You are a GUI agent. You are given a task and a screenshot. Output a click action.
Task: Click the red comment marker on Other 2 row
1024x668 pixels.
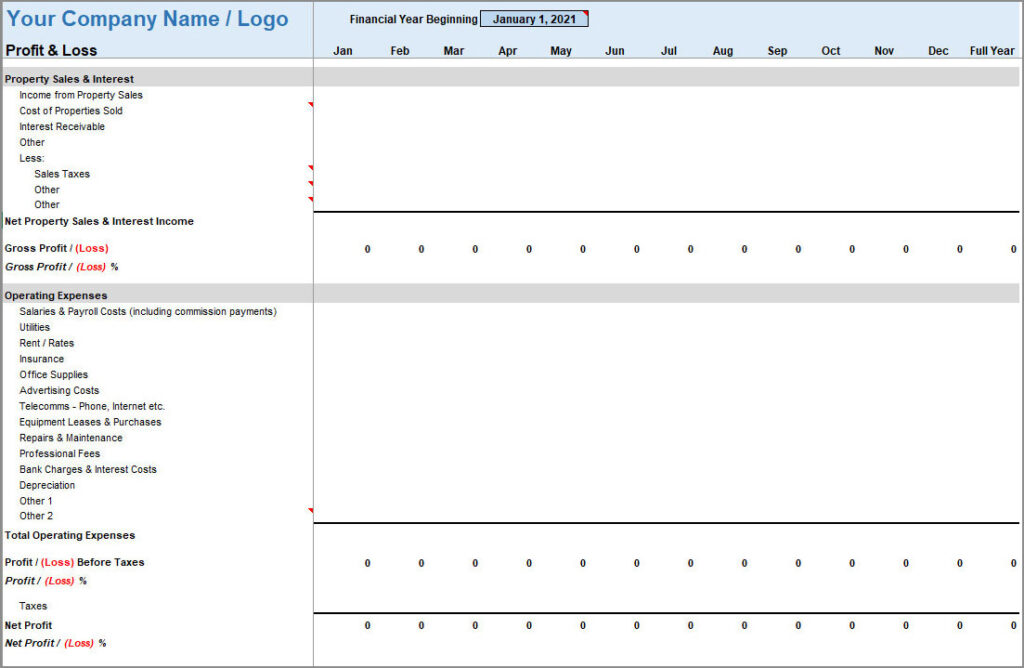pyautogui.click(x=311, y=510)
